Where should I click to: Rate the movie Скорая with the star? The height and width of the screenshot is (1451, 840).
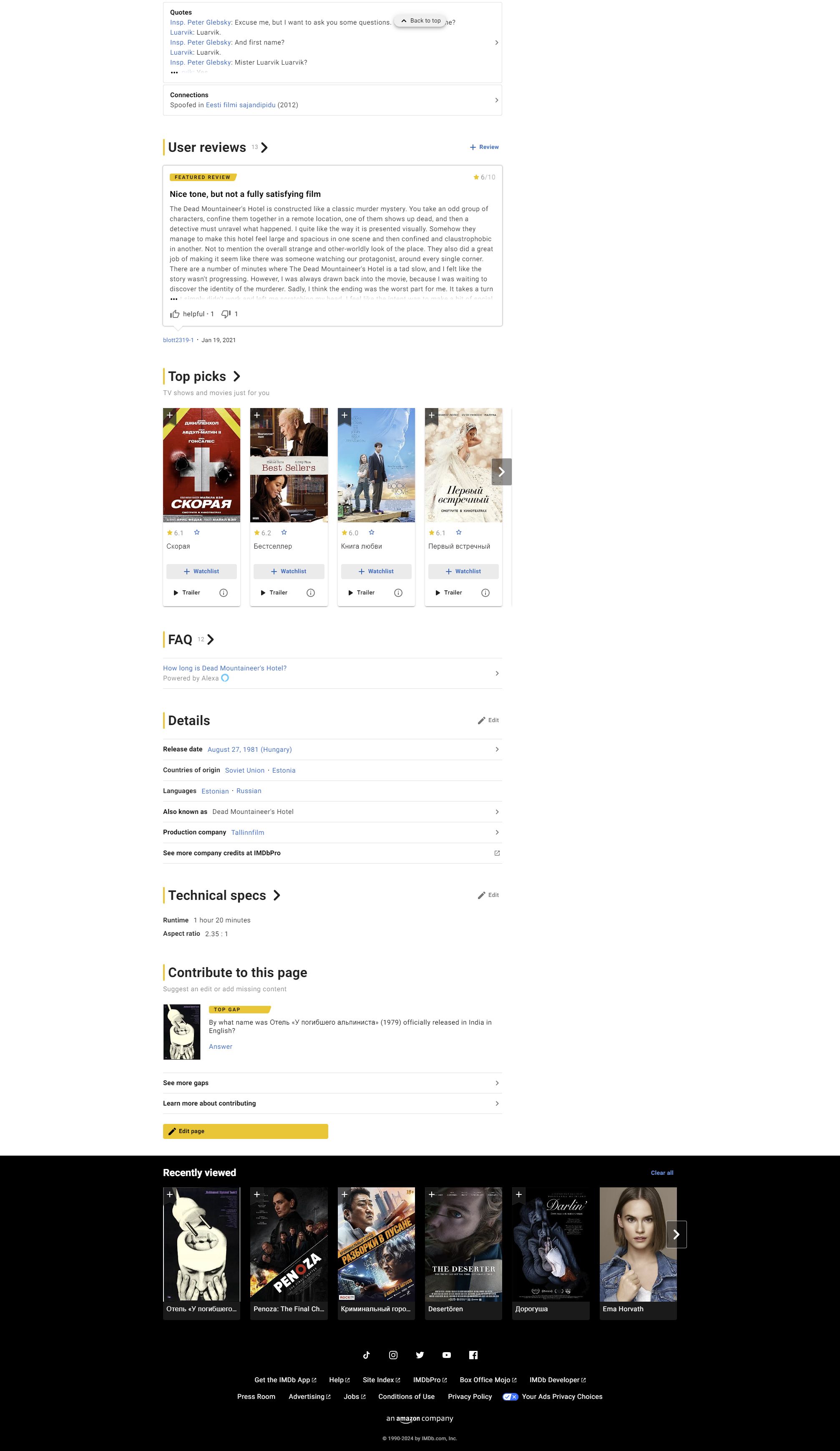click(197, 533)
